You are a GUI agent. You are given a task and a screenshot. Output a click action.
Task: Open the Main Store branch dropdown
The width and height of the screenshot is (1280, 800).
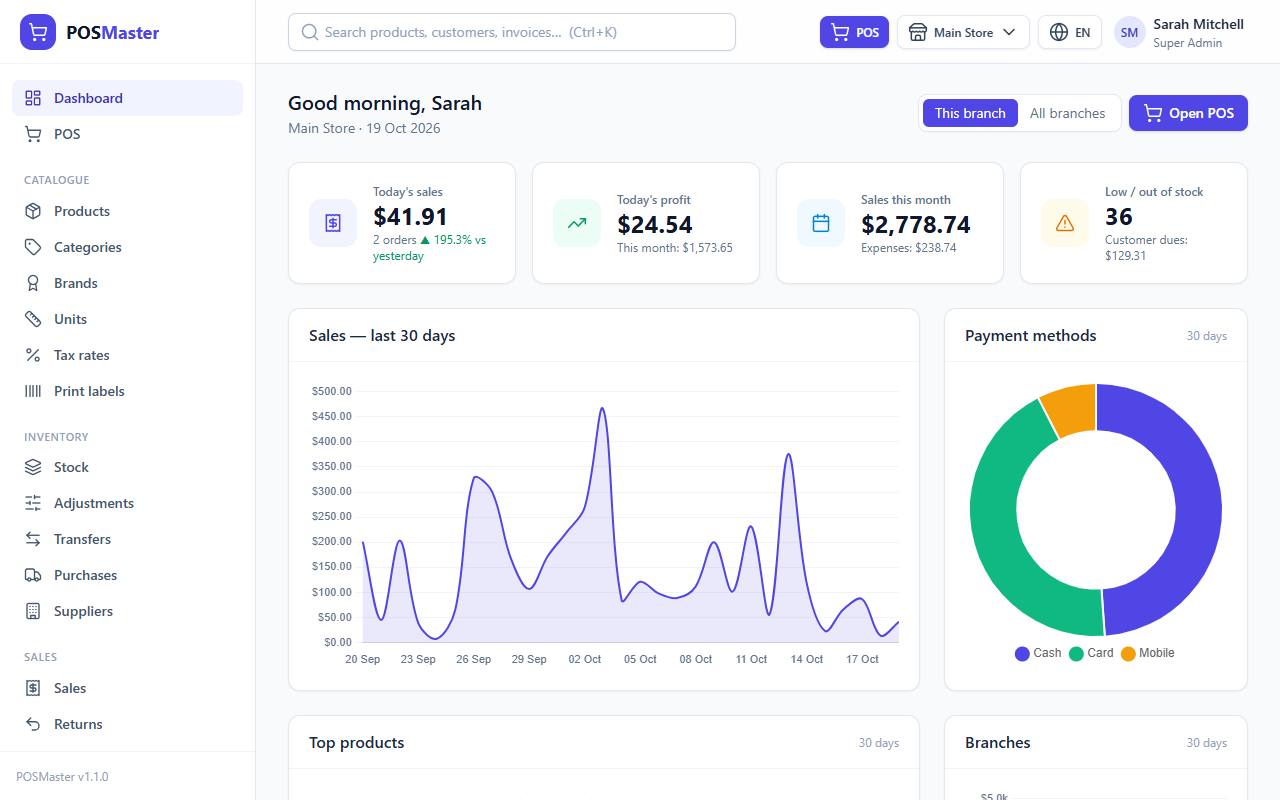(963, 32)
